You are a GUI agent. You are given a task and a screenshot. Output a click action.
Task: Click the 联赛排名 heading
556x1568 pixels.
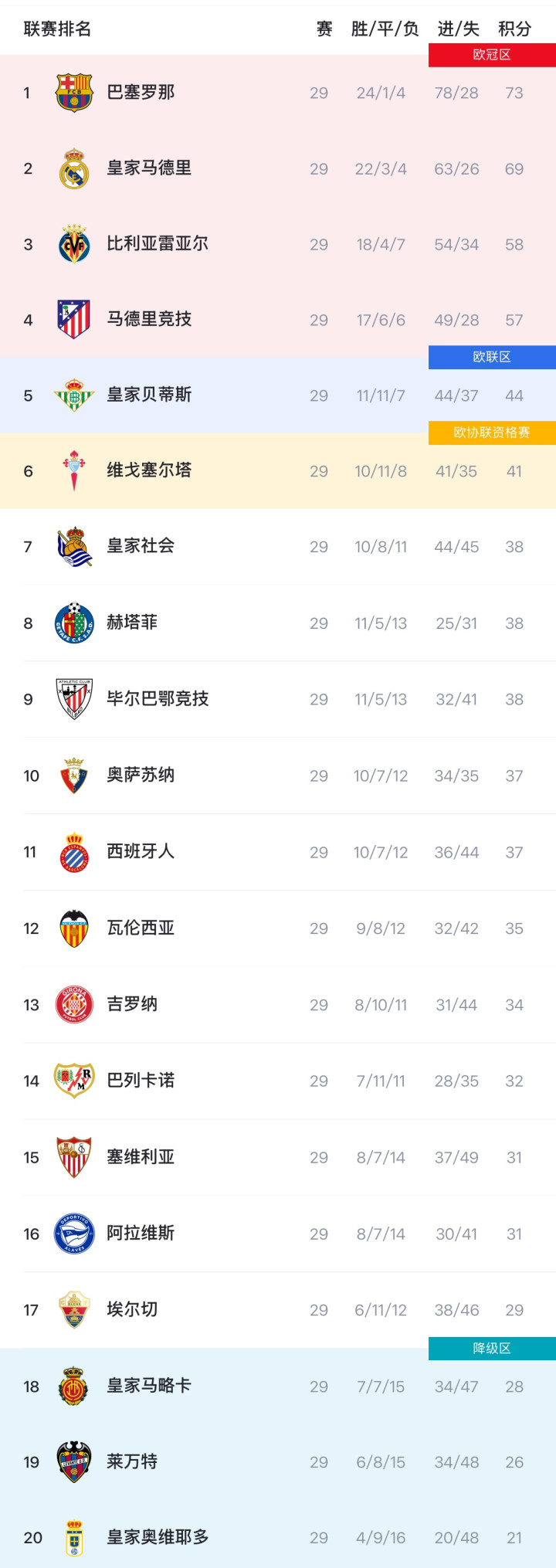(x=57, y=29)
